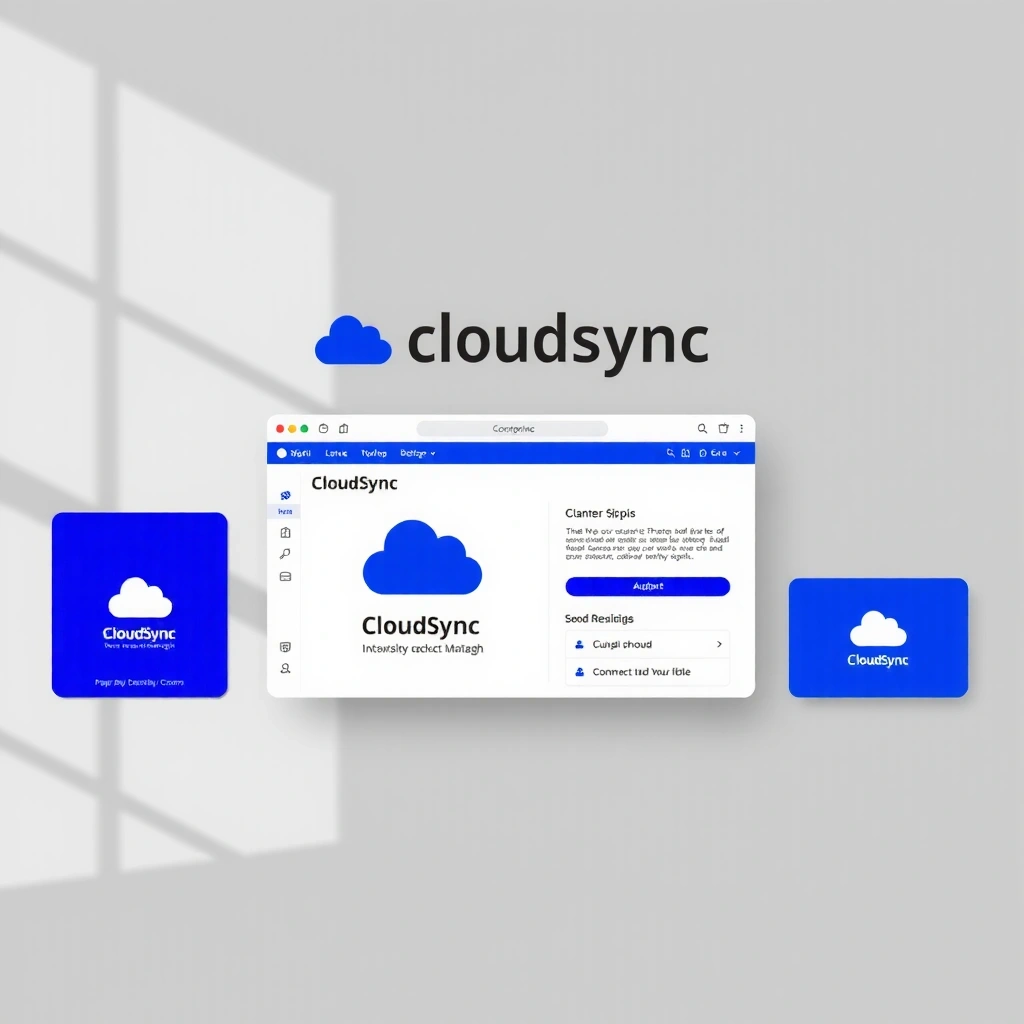Open the book icon in left sidebar
The width and height of the screenshot is (1024, 1024).
[x=285, y=533]
